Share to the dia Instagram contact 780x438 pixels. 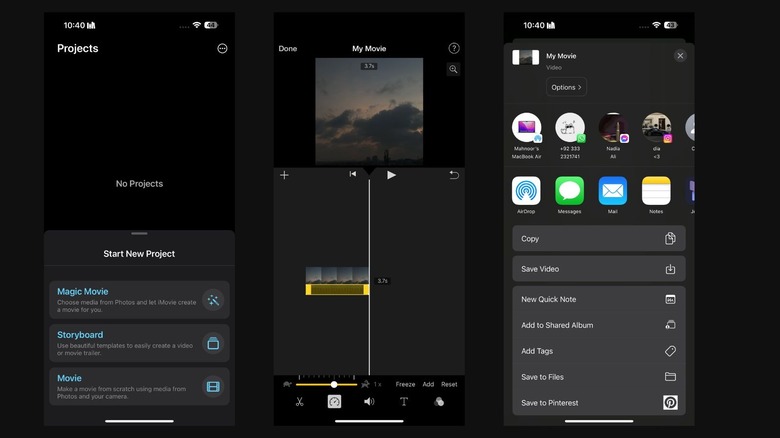click(x=656, y=135)
